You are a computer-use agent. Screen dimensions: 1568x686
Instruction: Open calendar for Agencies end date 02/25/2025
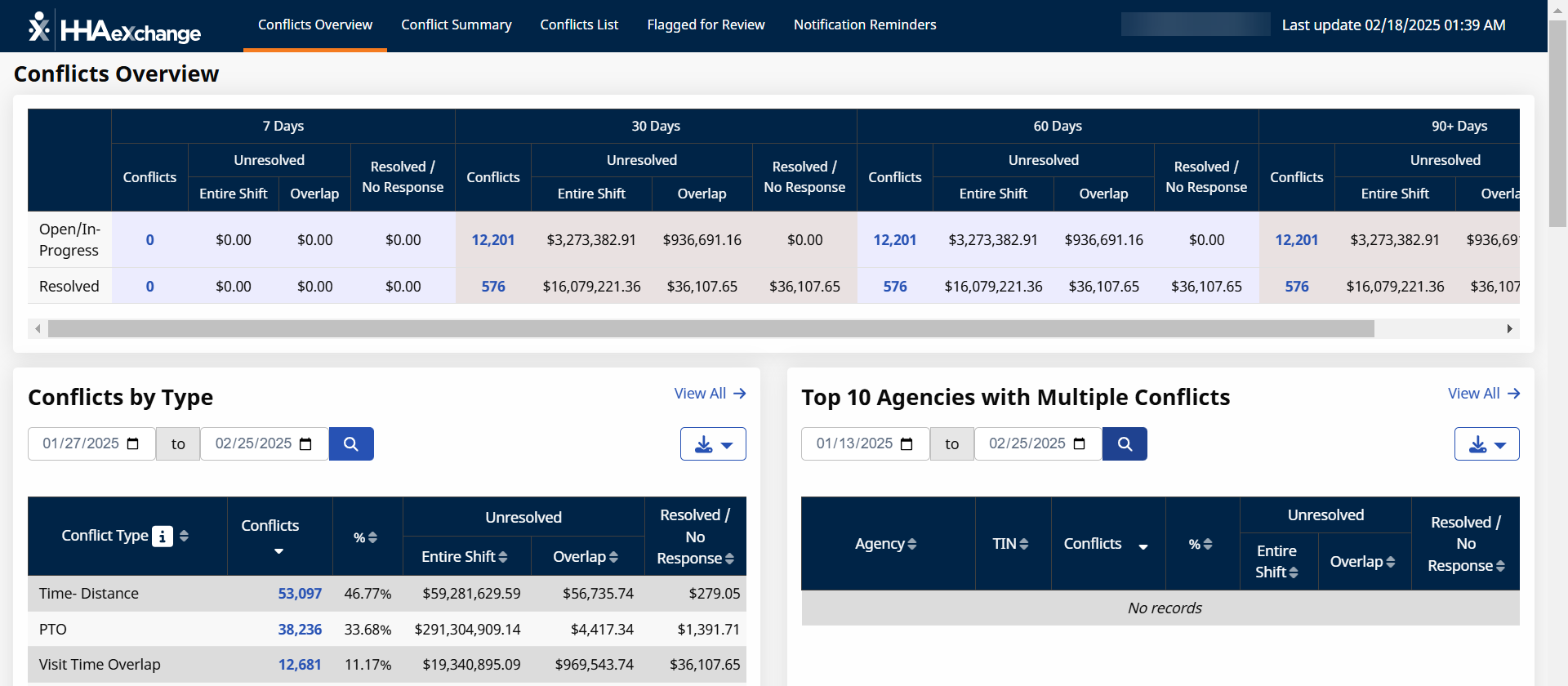[x=1079, y=444]
